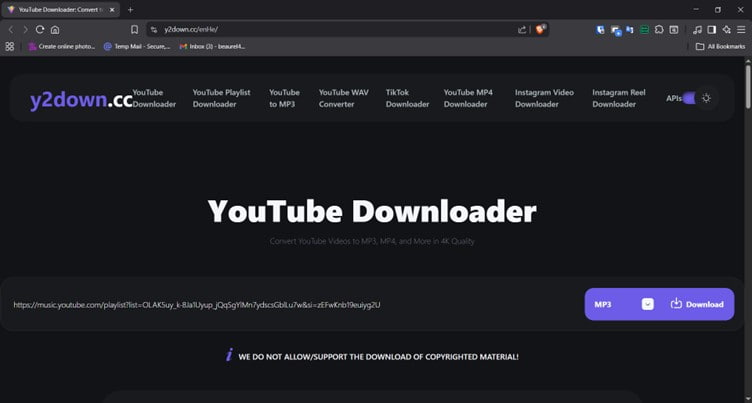Go back to the previous page
The image size is (752, 403).
tap(11, 30)
